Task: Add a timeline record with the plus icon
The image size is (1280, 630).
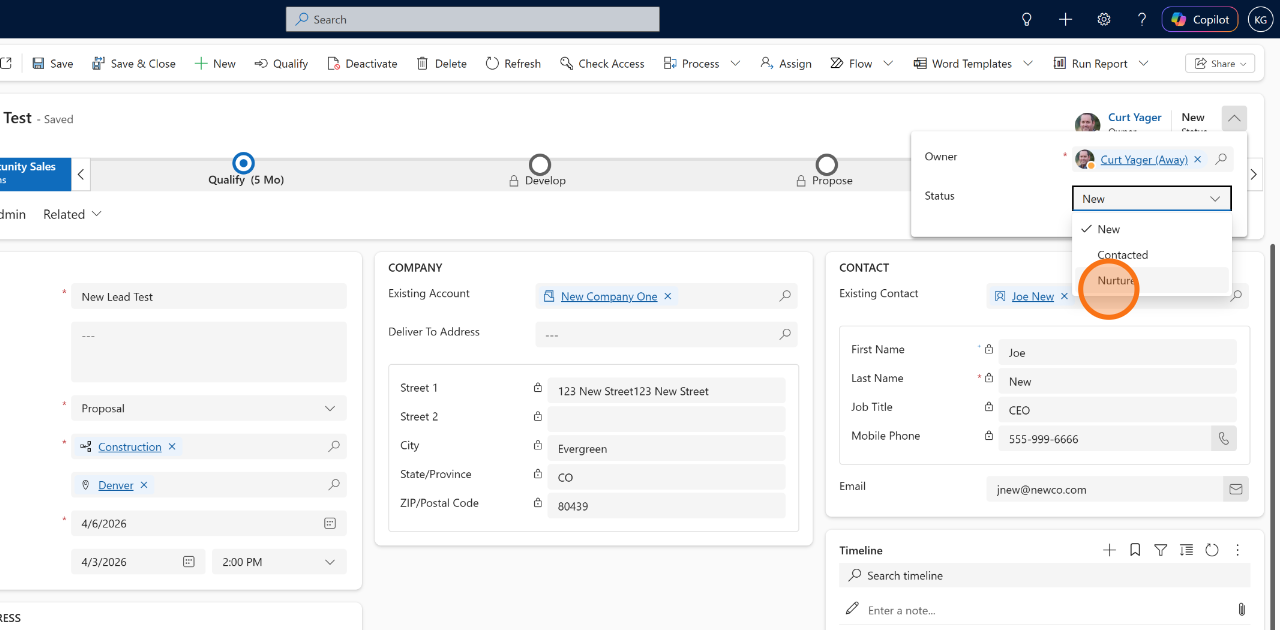Action: pos(1109,550)
